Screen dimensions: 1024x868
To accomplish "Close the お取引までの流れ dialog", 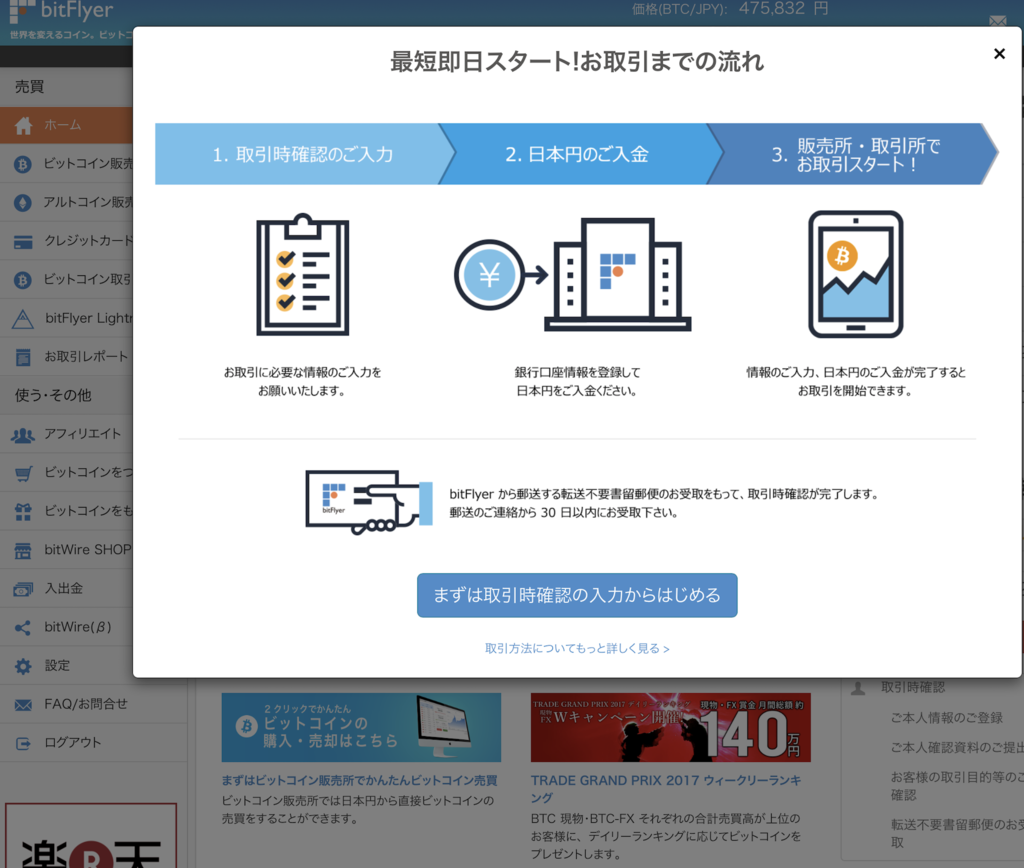I will click(x=999, y=53).
